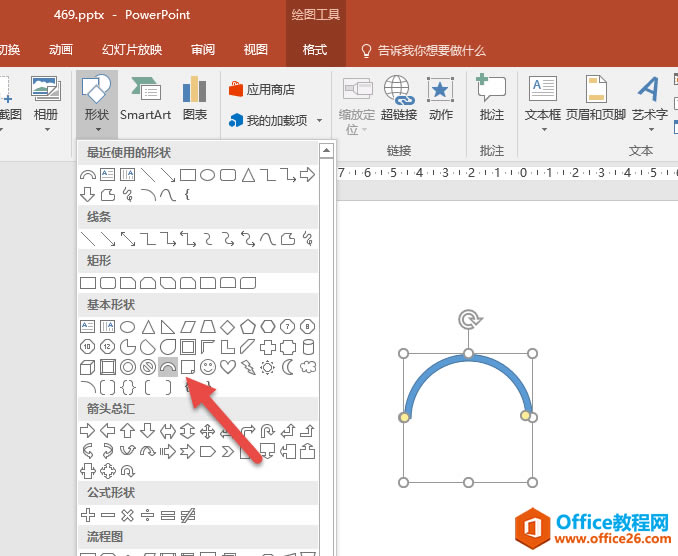678x556 pixels.
Task: Click the shape gallery scroll-up arrow
Action: (326, 150)
